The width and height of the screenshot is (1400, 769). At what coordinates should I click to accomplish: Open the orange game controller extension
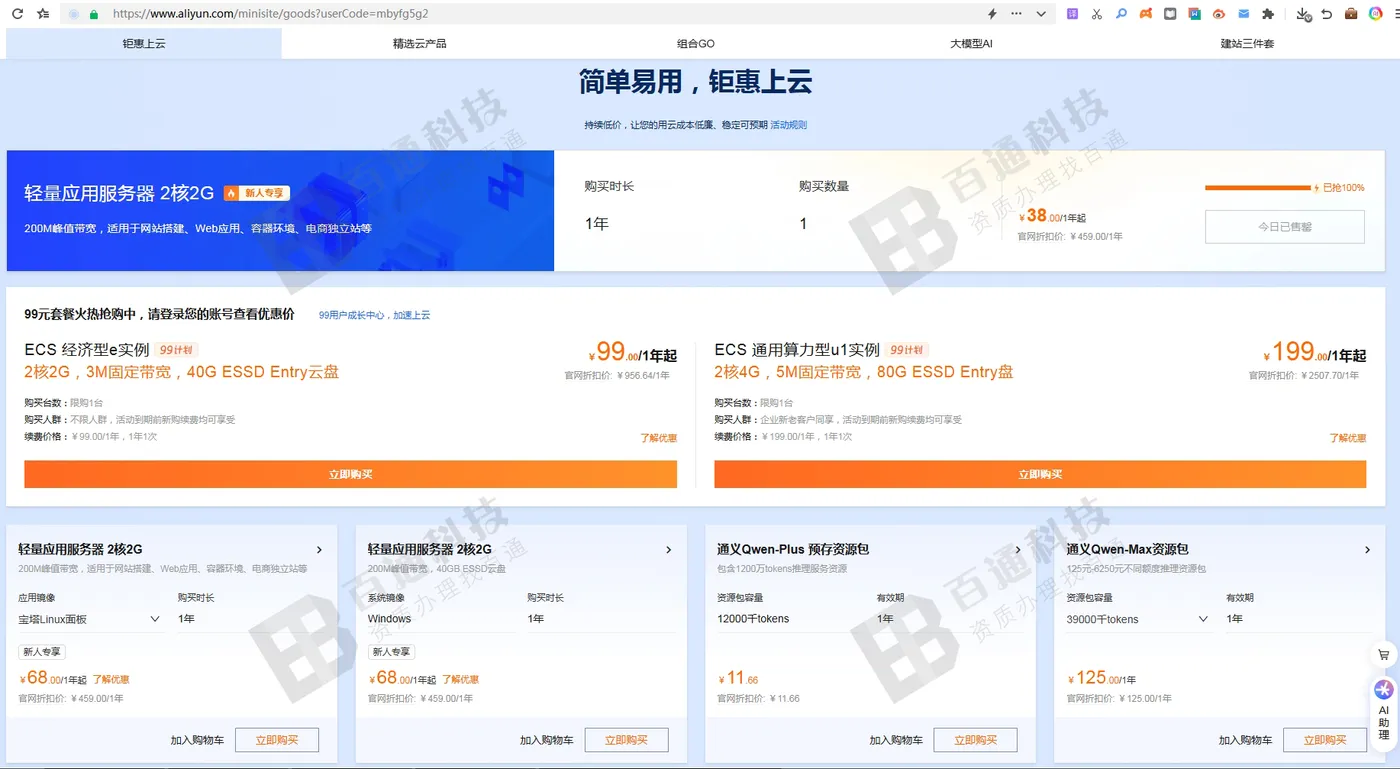(x=1146, y=14)
